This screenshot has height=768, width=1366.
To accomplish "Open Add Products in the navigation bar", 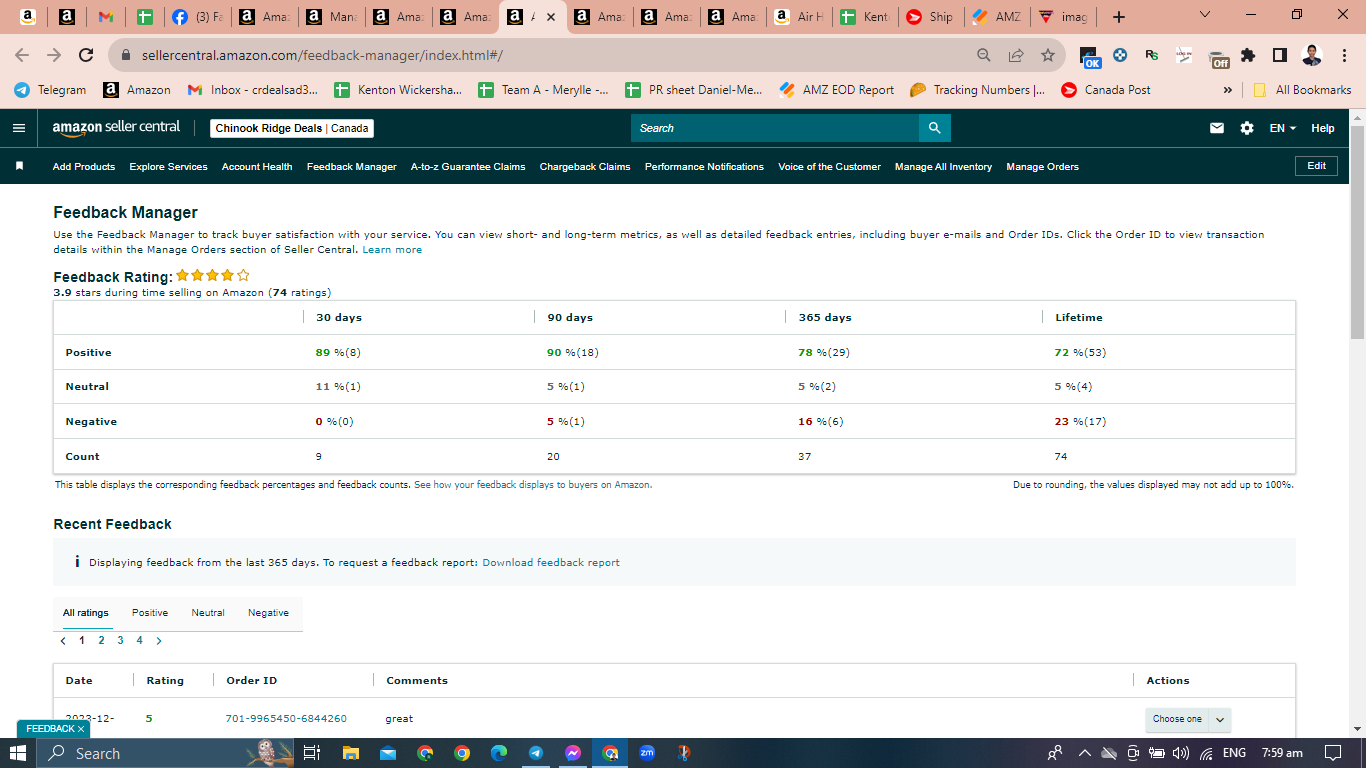I will [x=84, y=167].
